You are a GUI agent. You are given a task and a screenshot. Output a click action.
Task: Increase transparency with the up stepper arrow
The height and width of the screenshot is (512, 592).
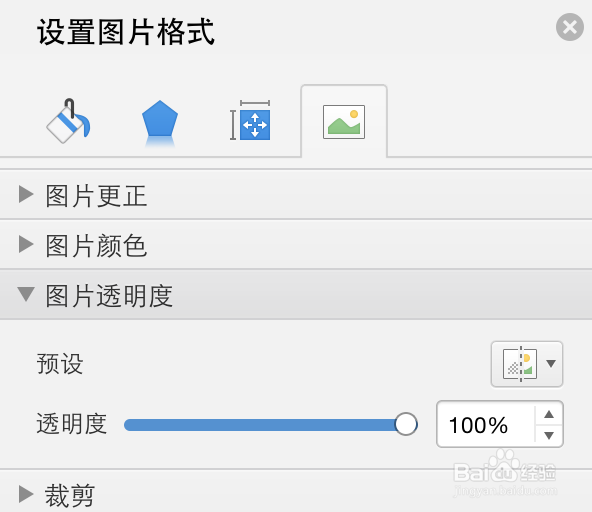click(x=549, y=414)
